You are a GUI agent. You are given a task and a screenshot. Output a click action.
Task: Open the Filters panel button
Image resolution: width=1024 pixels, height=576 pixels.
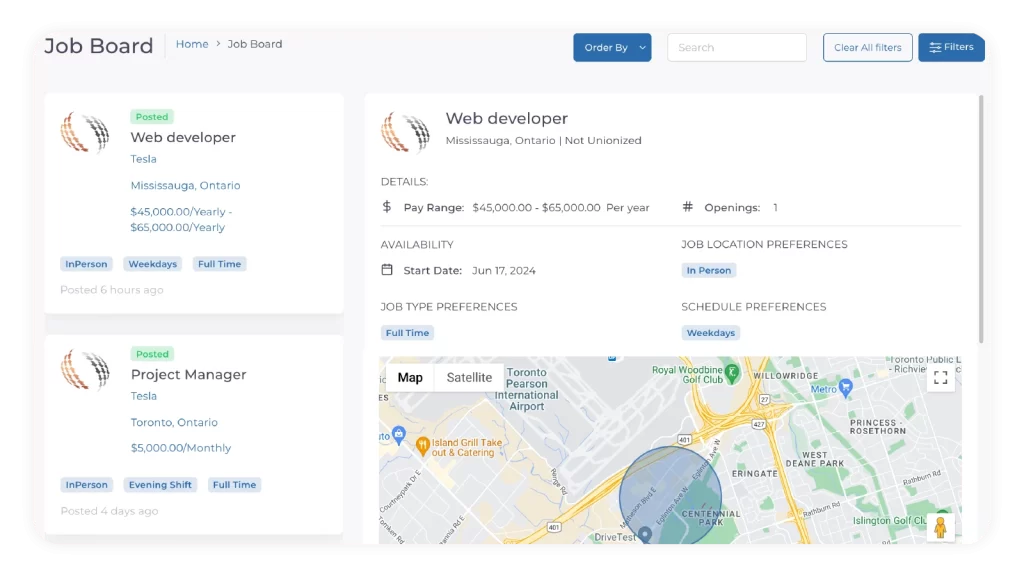(951, 47)
